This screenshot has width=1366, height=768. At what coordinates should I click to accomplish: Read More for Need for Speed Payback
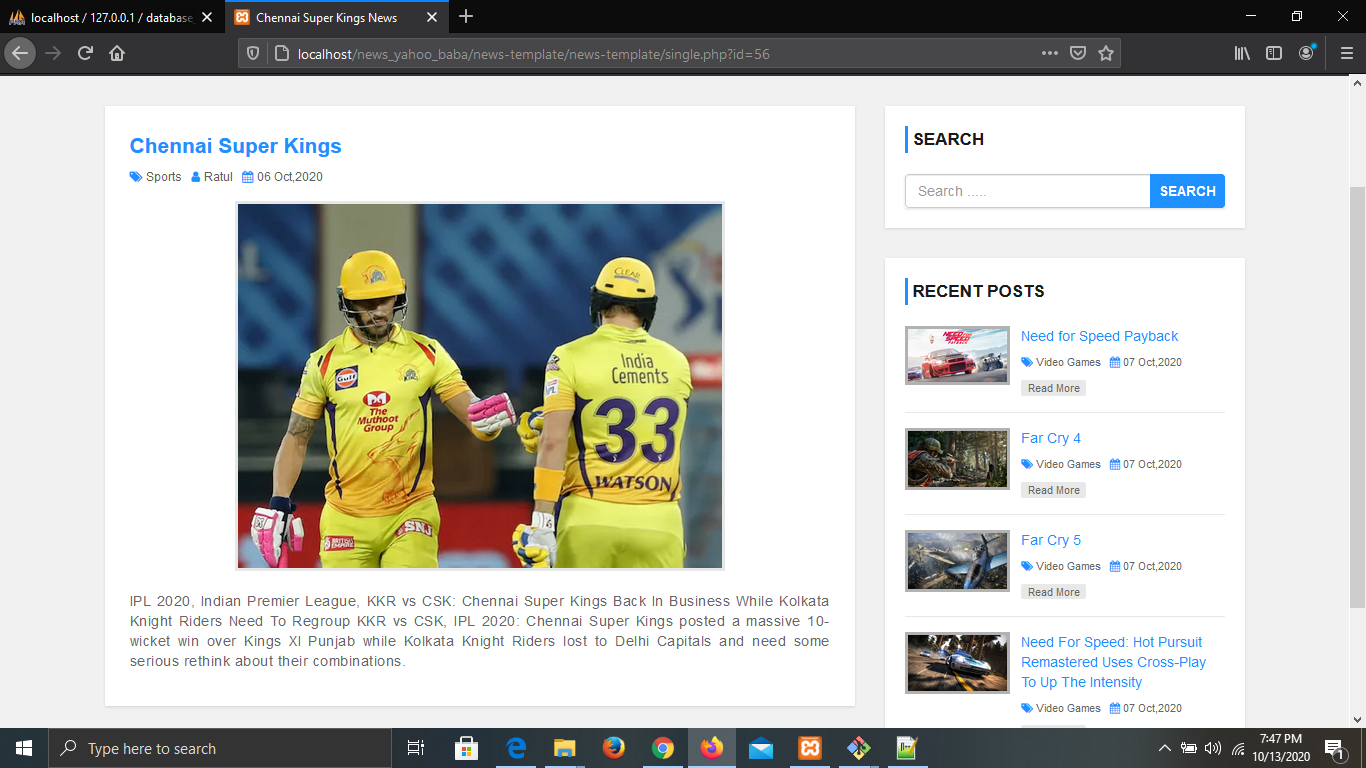(1053, 388)
